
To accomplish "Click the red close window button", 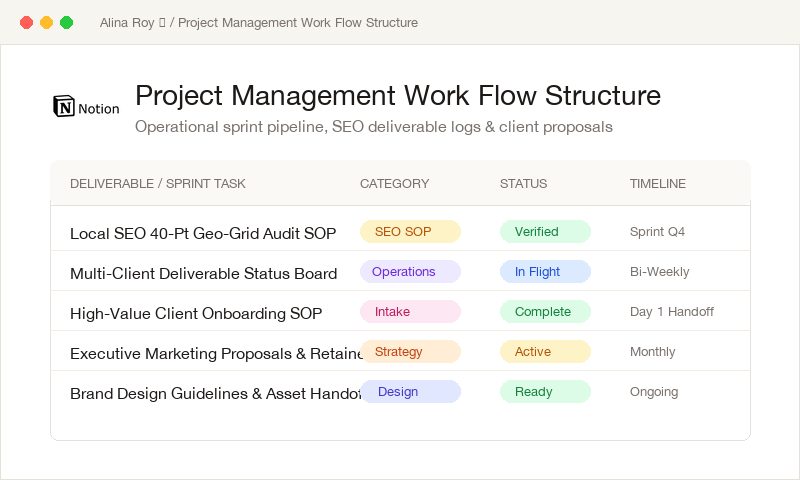I will [x=27, y=22].
